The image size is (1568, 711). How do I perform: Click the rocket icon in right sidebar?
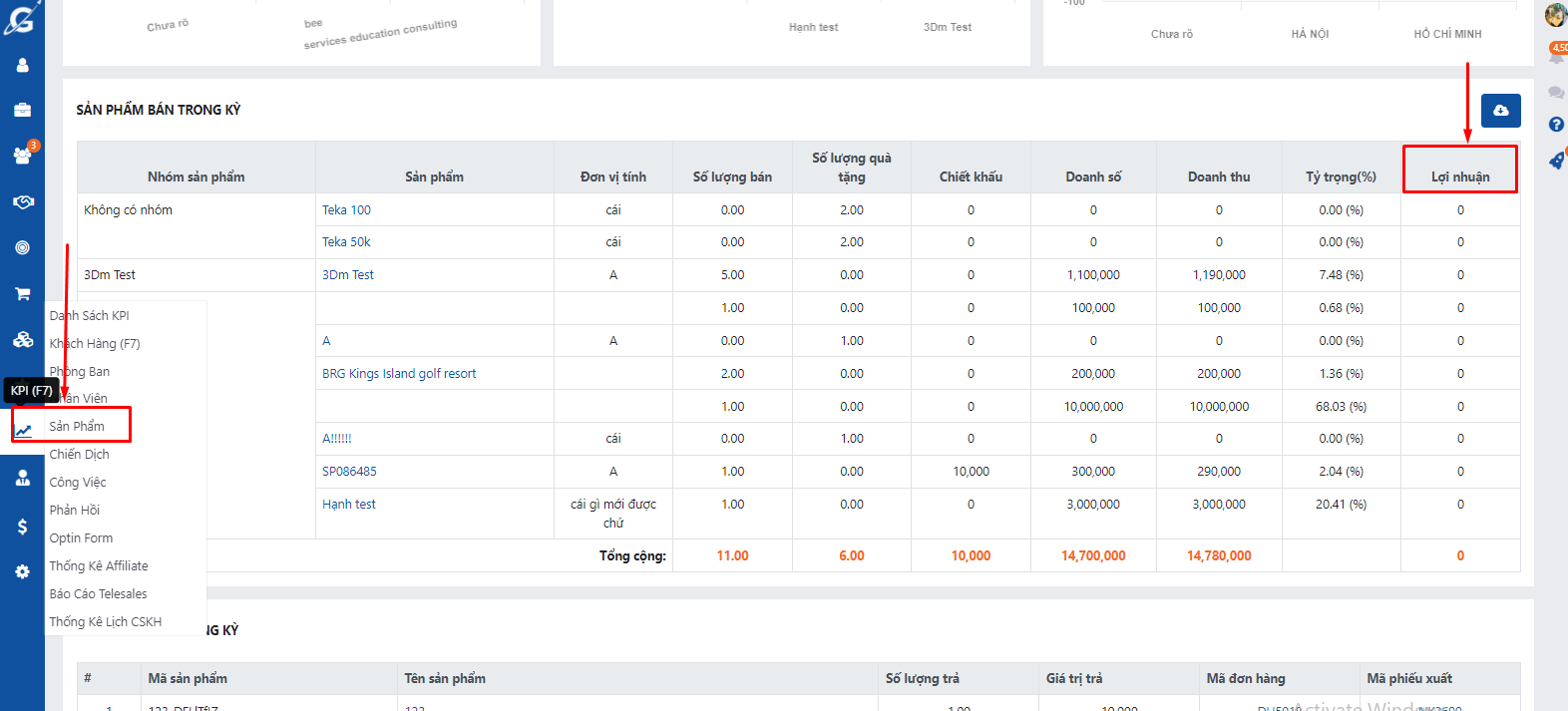pyautogui.click(x=1556, y=161)
